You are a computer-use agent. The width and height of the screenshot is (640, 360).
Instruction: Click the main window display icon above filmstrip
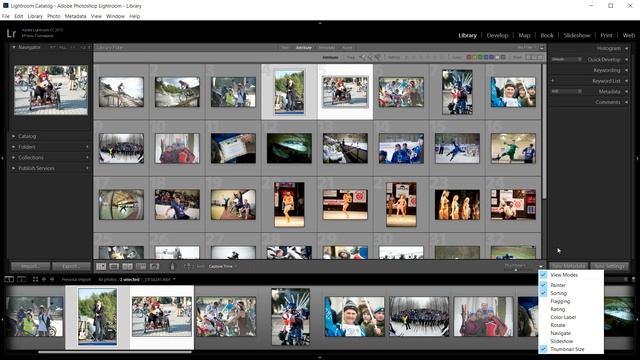9,279
